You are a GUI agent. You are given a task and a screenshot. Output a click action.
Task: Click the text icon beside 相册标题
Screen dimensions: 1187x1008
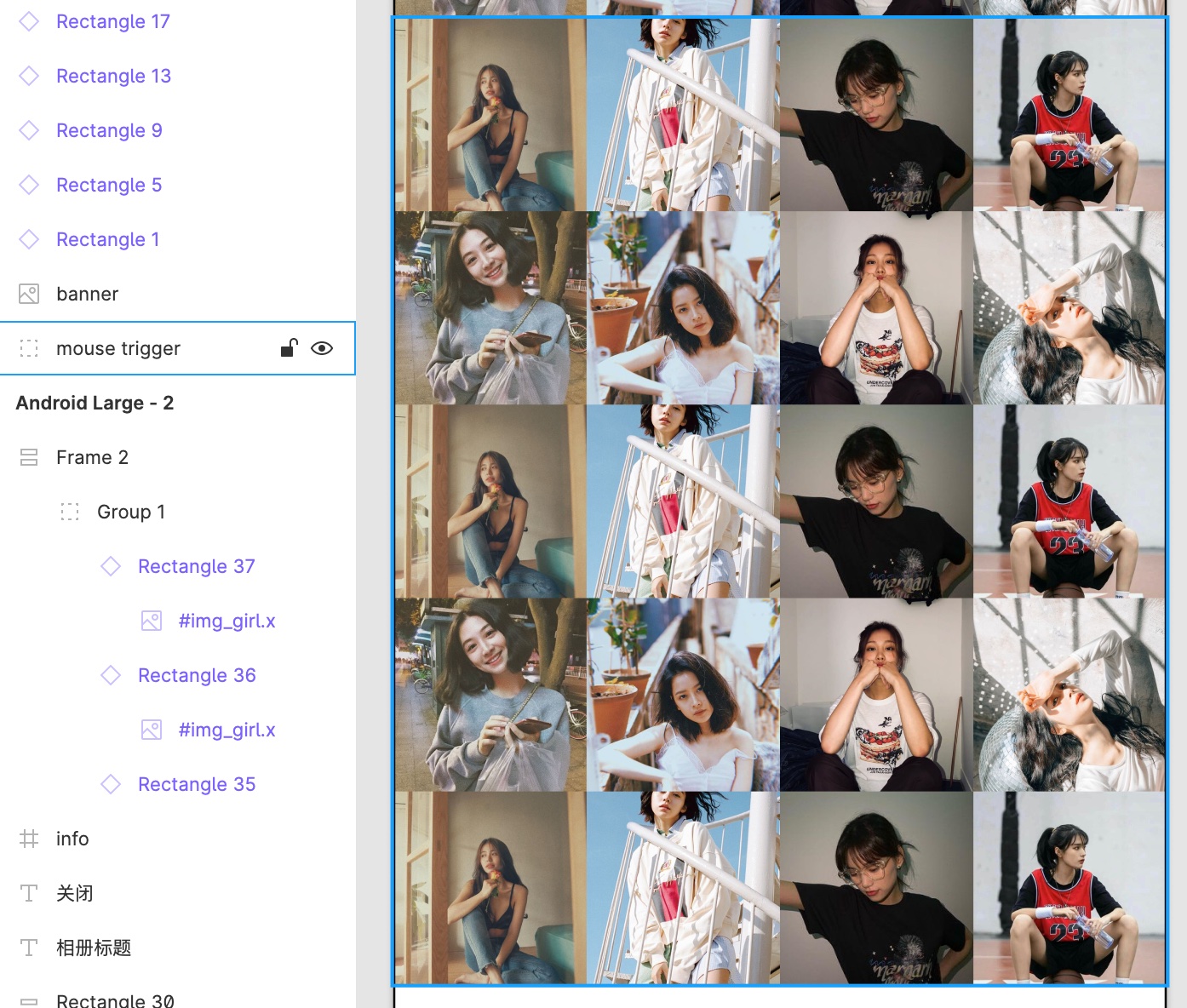(x=29, y=948)
